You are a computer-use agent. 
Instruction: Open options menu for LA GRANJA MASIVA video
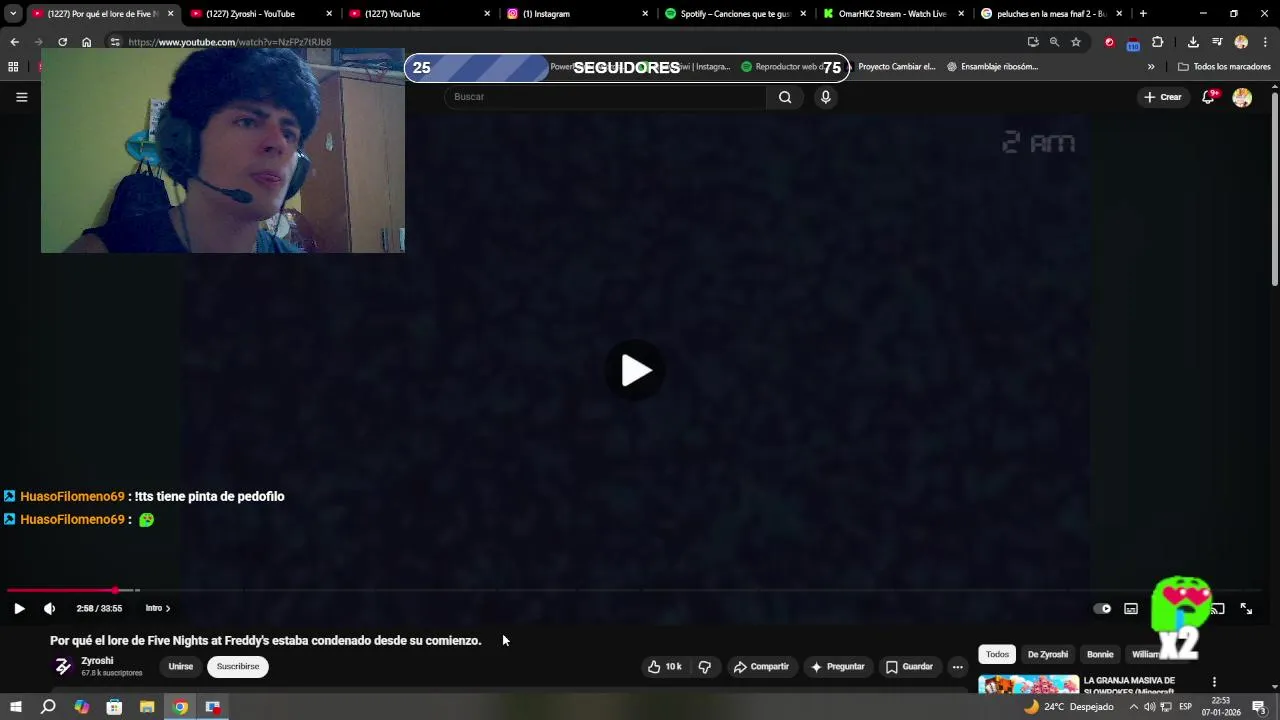pos(1214,682)
